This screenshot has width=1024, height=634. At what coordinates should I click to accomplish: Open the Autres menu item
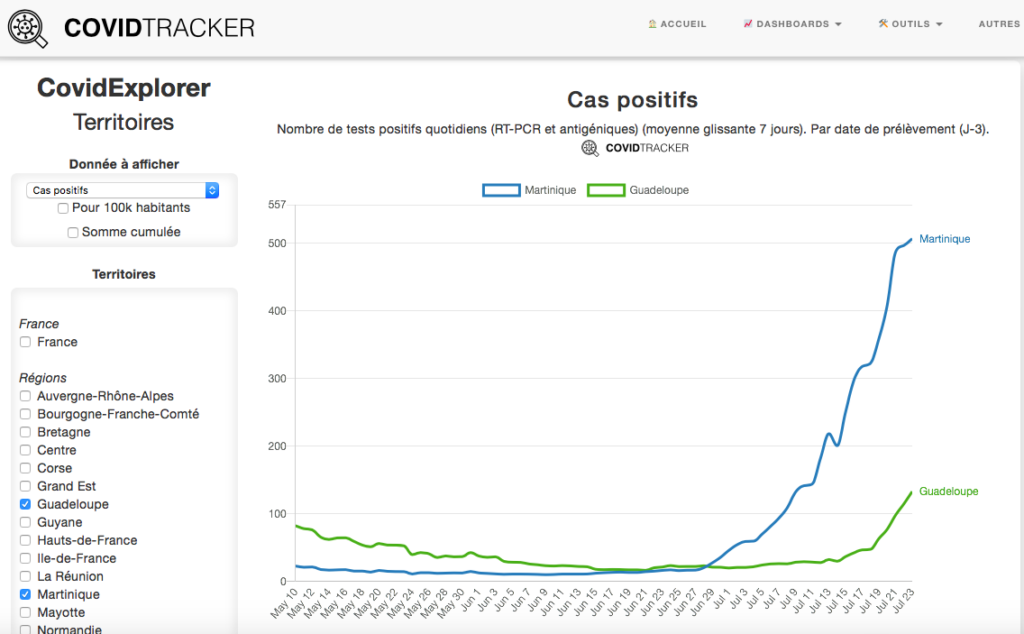[x=999, y=24]
